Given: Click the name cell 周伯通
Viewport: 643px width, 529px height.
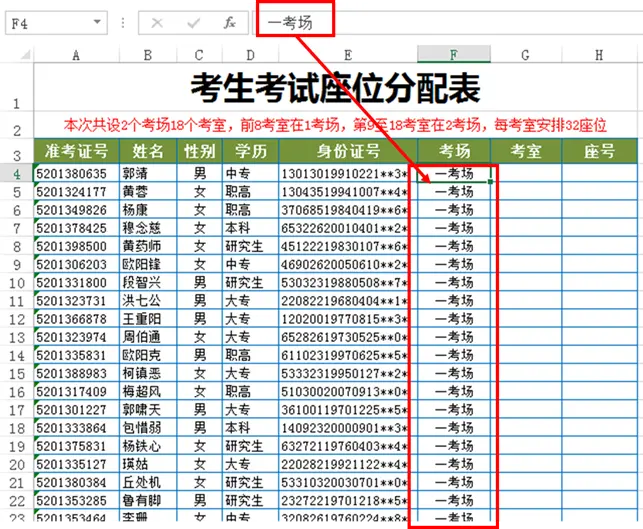Looking at the screenshot, I should coord(148,337).
